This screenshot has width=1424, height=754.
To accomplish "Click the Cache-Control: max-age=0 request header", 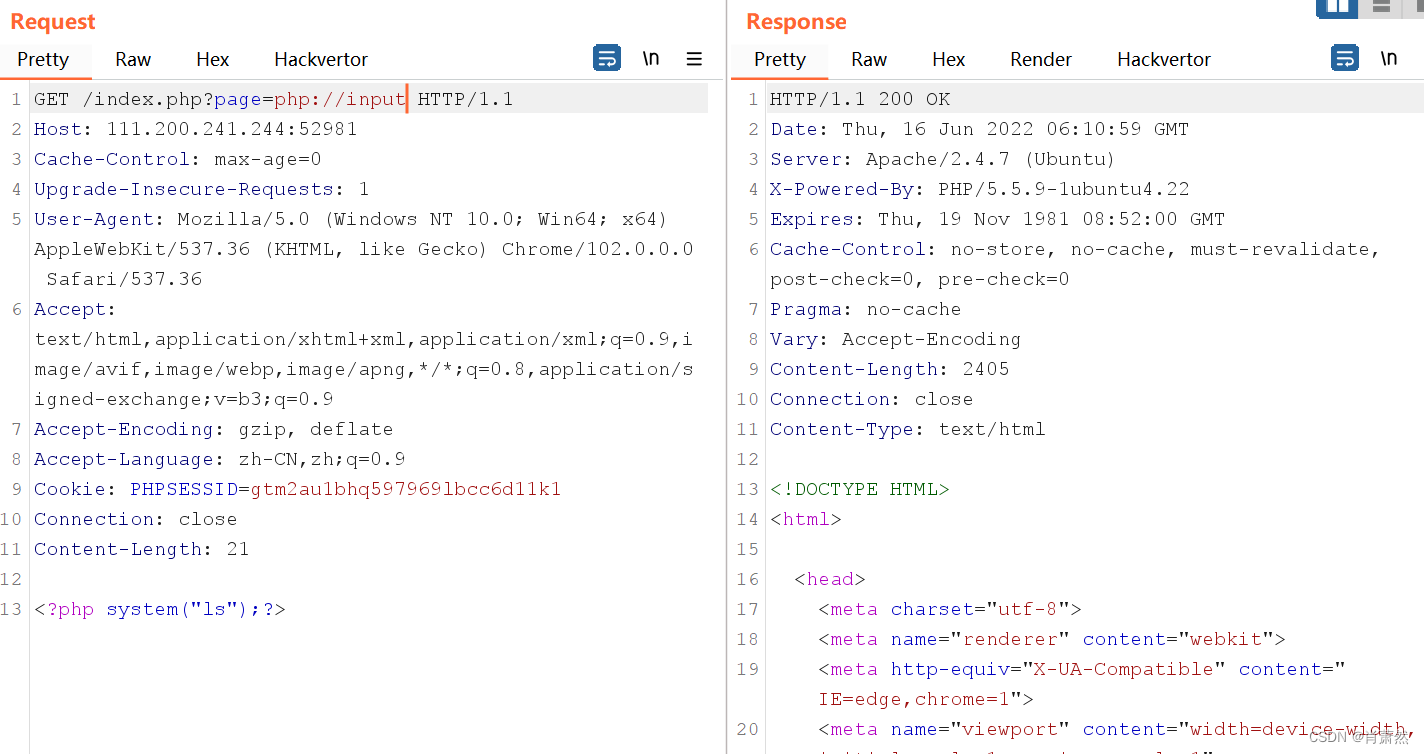I will coord(178,159).
